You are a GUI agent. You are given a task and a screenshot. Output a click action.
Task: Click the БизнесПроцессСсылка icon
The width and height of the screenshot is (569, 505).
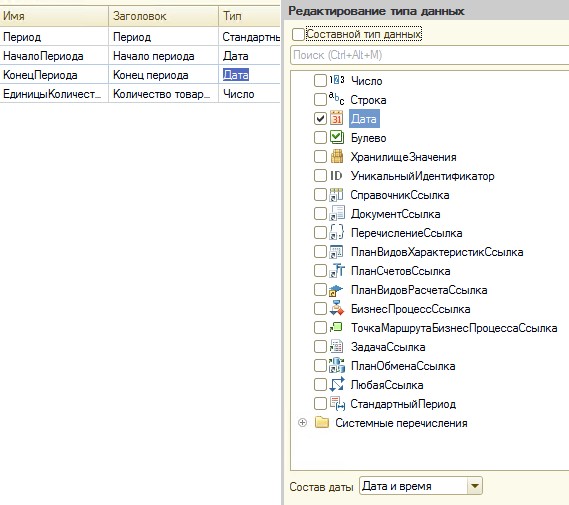tap(337, 308)
